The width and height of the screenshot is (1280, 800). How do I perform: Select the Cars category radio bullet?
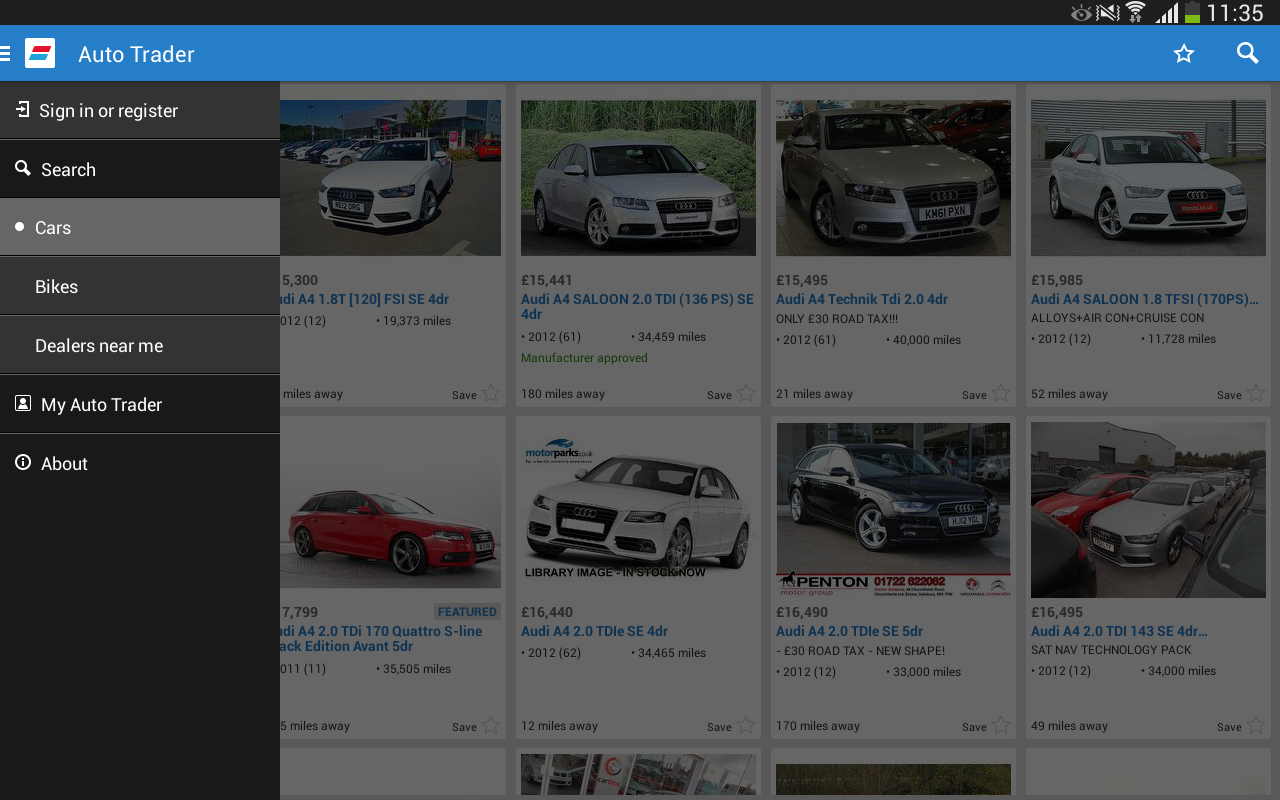coord(18,226)
